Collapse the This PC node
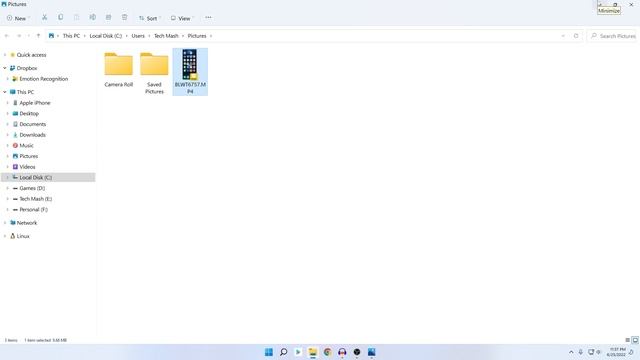 pyautogui.click(x=5, y=92)
